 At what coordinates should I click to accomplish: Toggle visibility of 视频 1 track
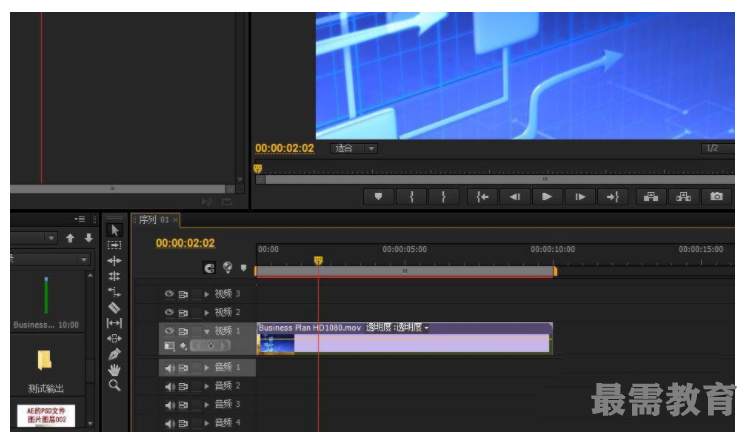[x=169, y=331]
